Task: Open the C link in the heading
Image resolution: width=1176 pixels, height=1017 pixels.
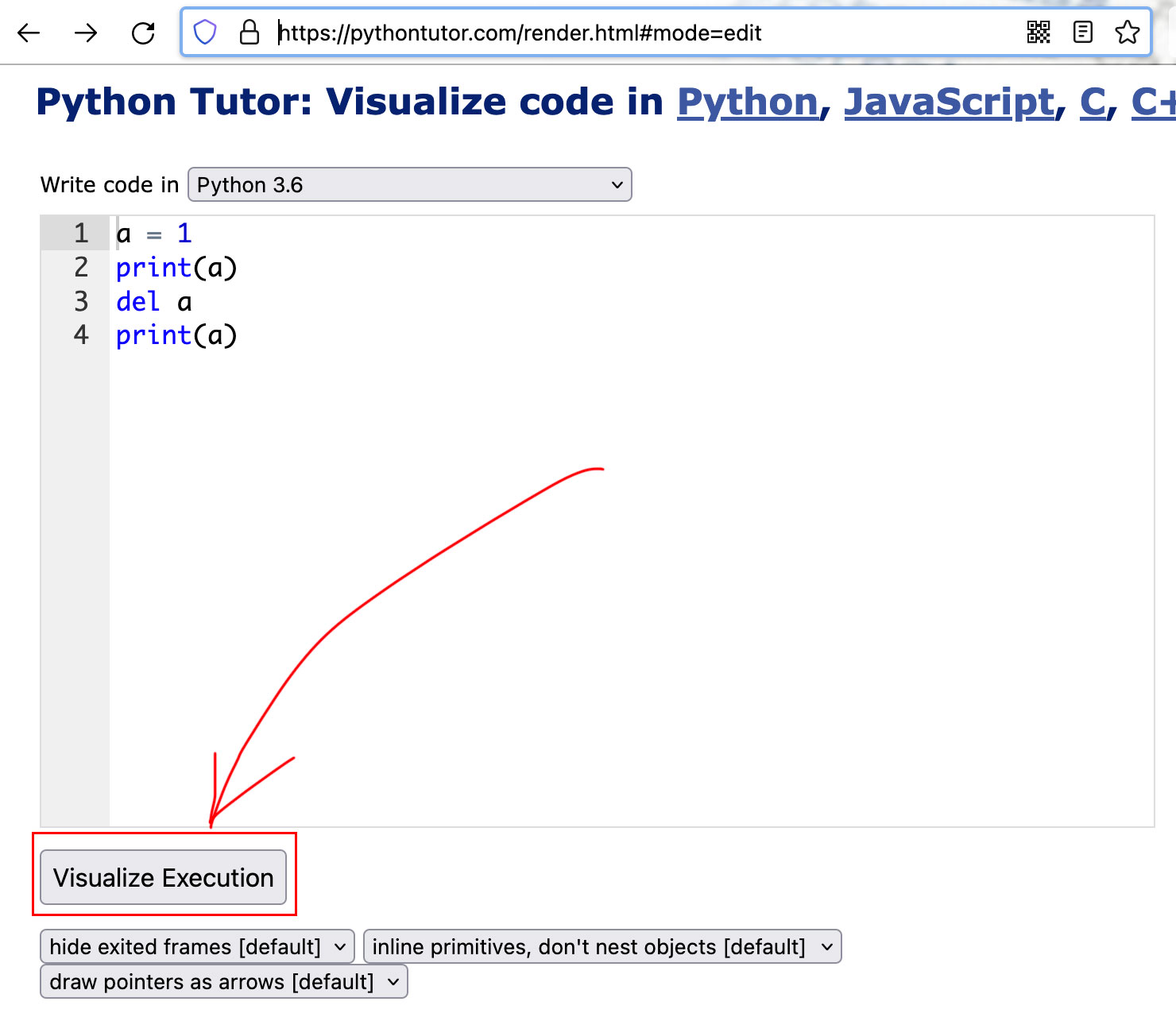Action: 1093,102
